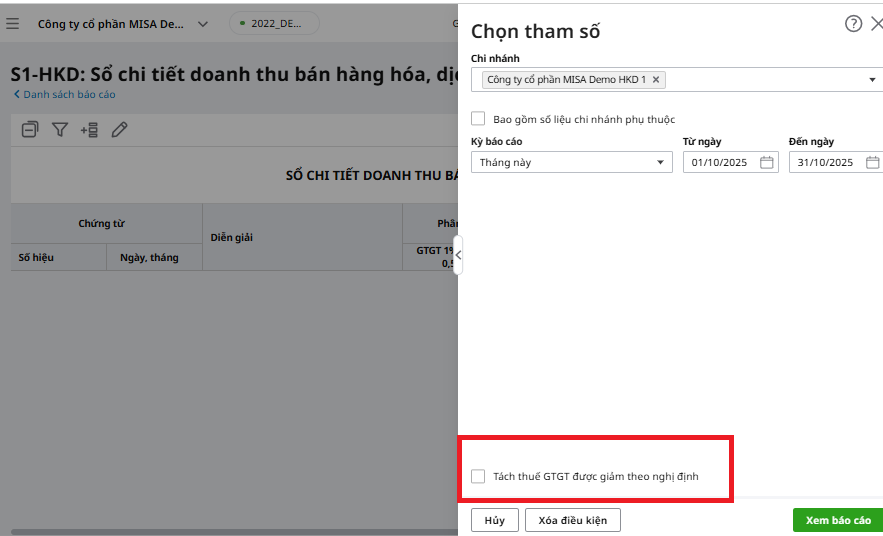Enable Bao gồm số liệu chi nhánh phụ thuộc
This screenshot has height=536, width=883.
[x=478, y=119]
